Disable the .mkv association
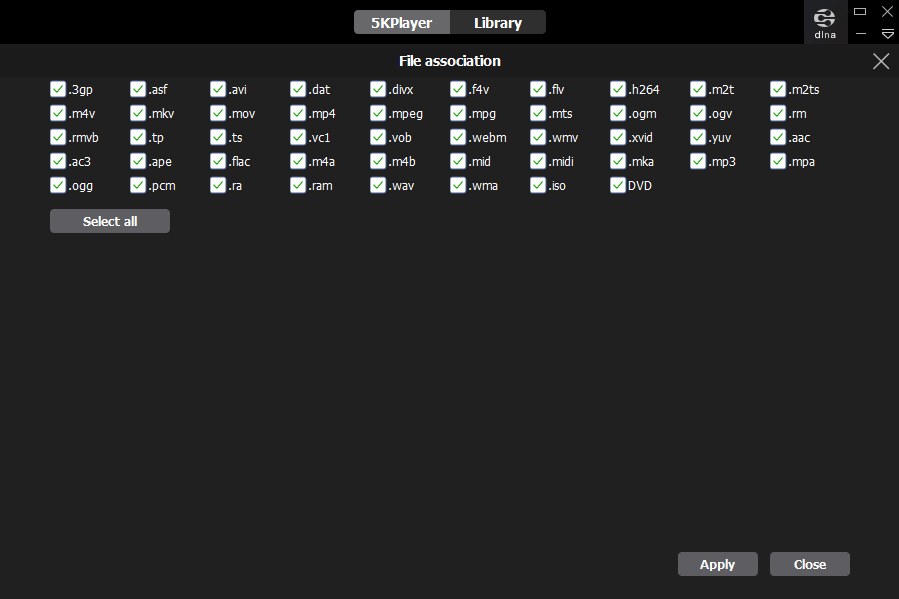The width and height of the screenshot is (899, 599). (x=138, y=113)
